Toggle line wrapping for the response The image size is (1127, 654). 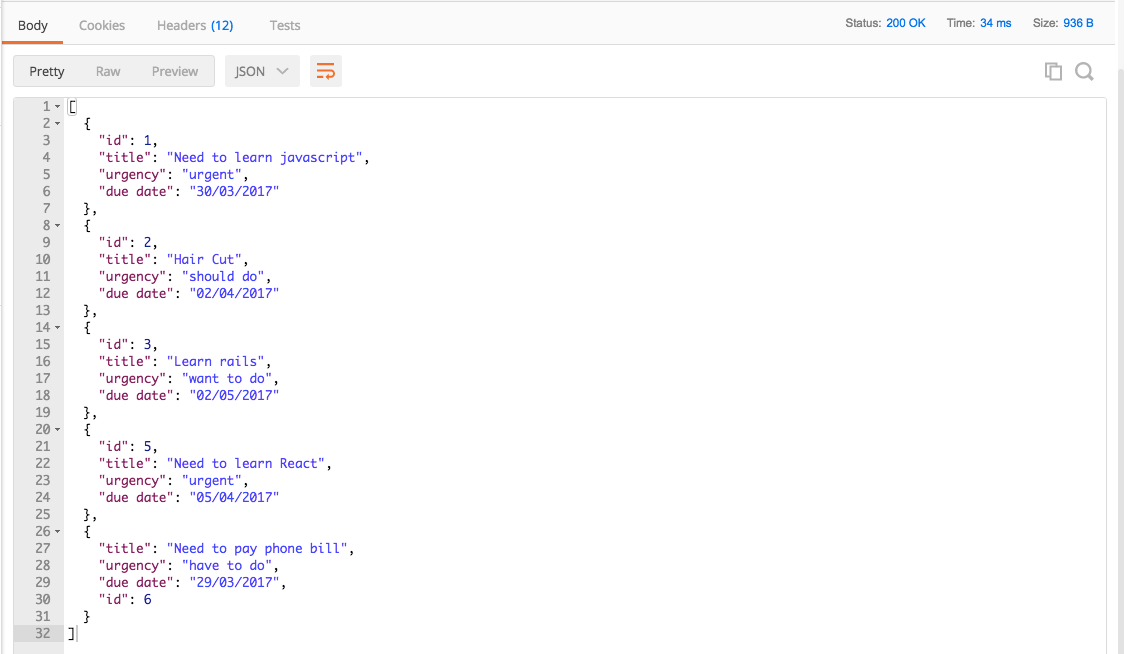pos(325,71)
